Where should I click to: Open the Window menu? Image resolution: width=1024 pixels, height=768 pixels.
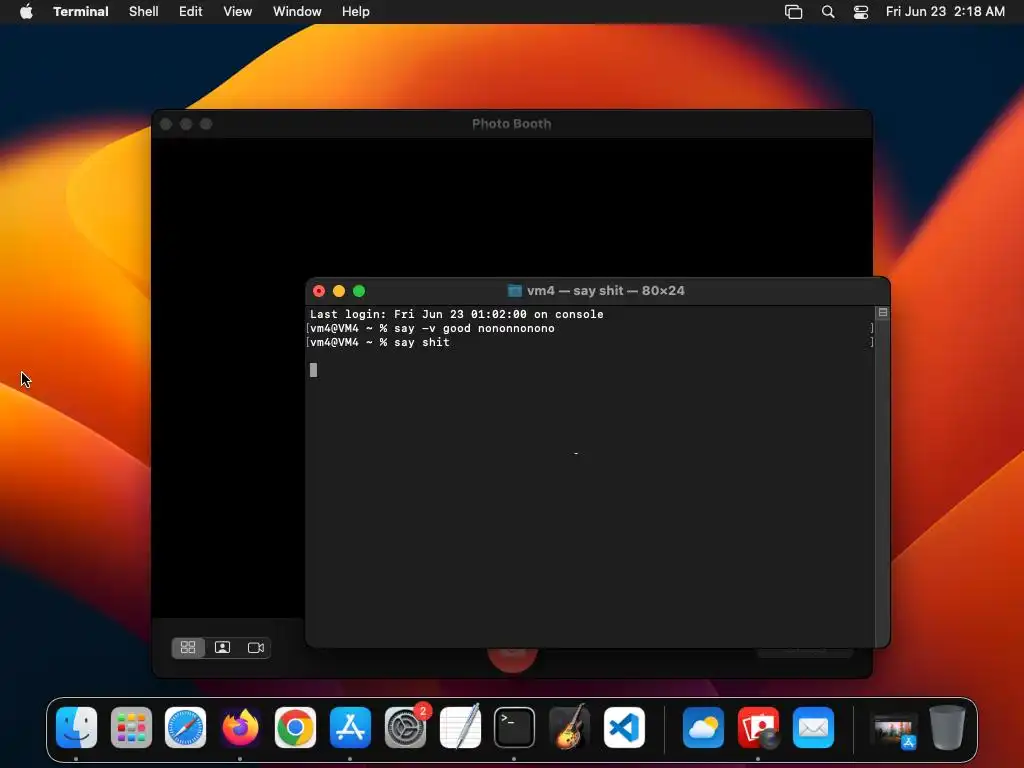297,12
